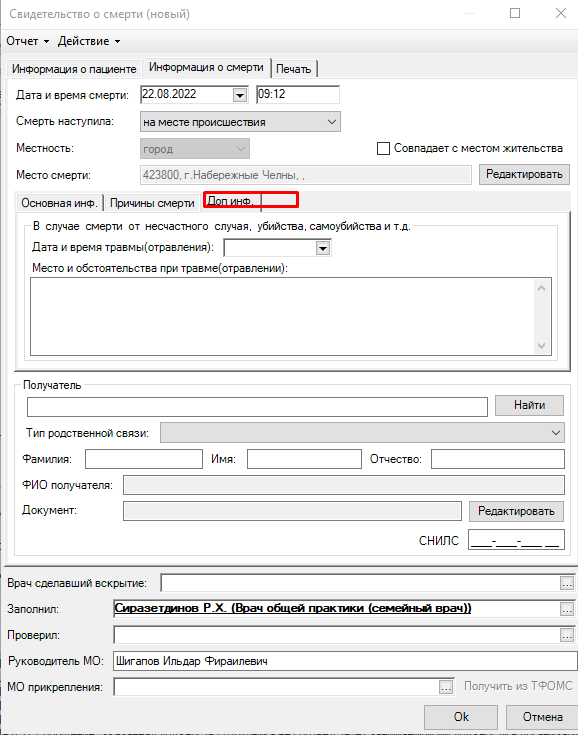Open calendar arrow for death date

coord(240,95)
